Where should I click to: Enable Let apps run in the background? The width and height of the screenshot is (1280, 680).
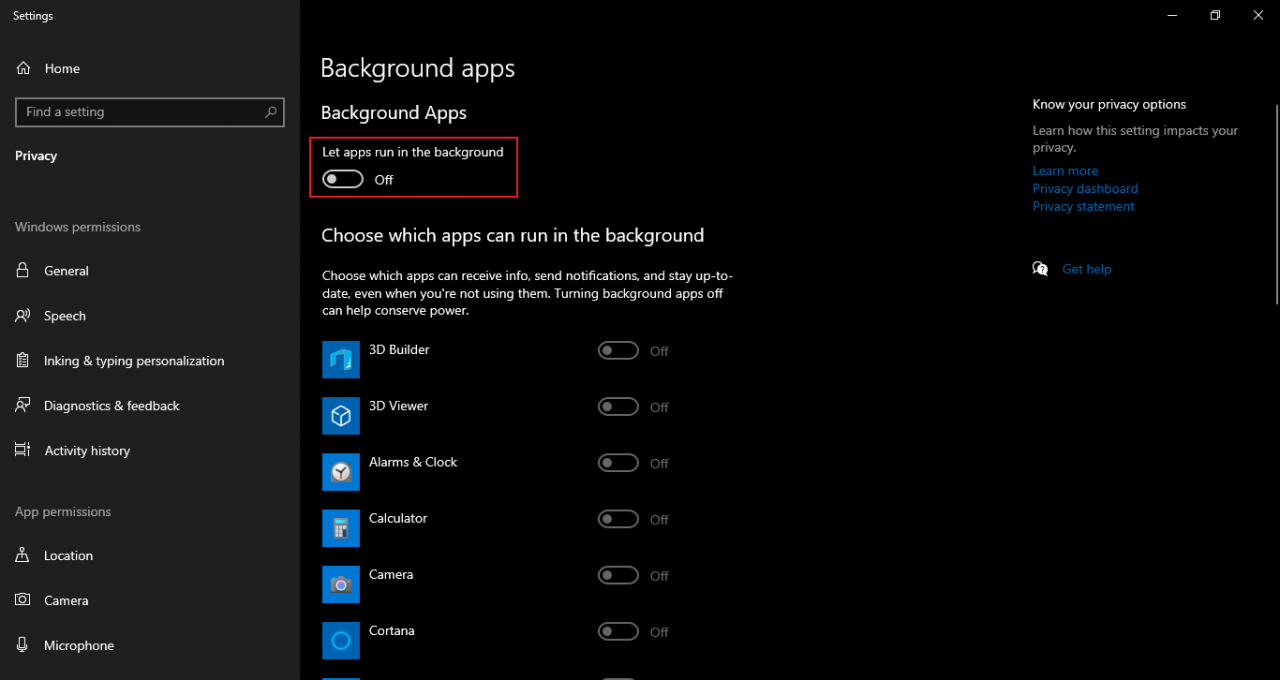point(343,179)
